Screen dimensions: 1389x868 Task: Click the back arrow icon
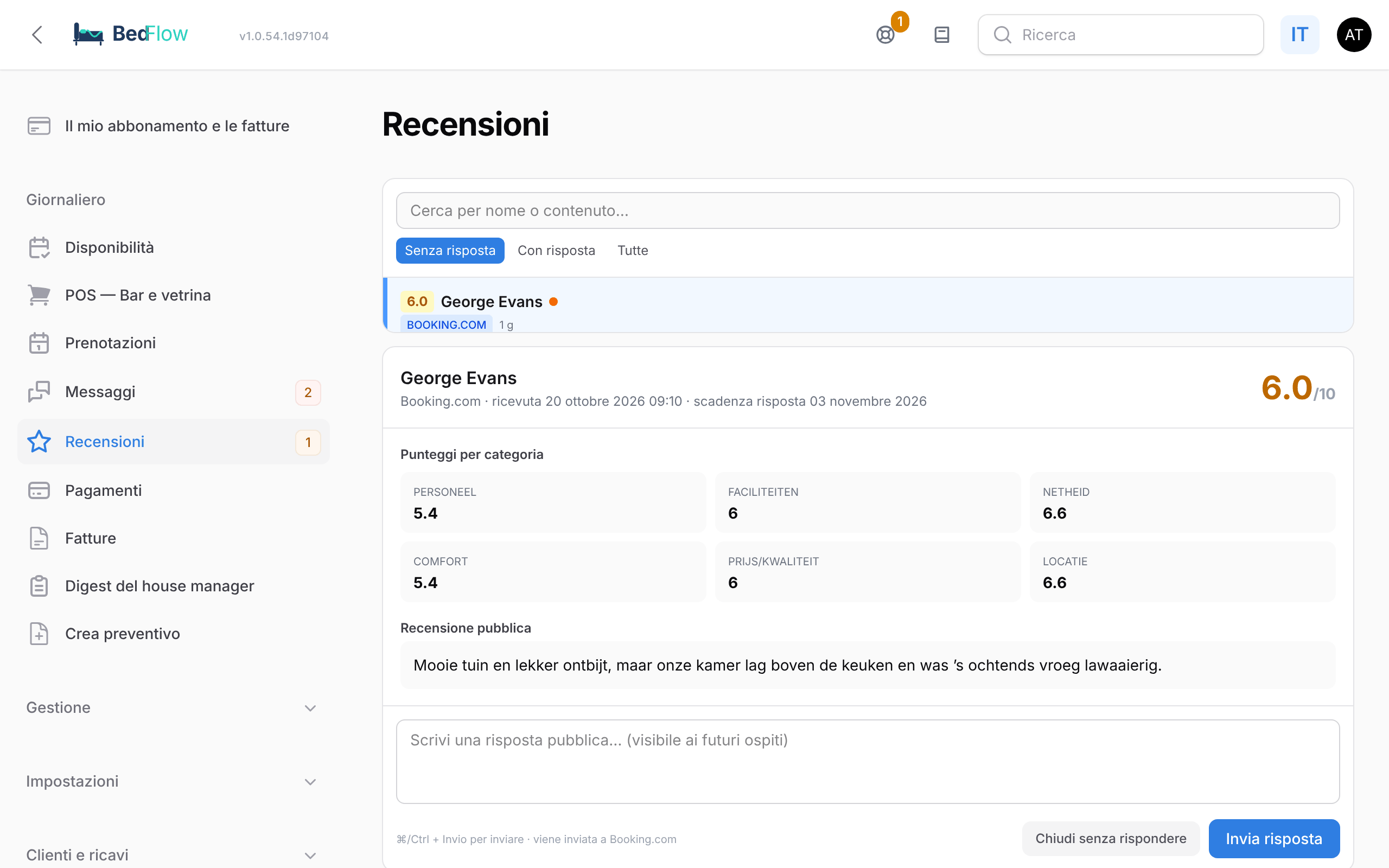(x=37, y=34)
